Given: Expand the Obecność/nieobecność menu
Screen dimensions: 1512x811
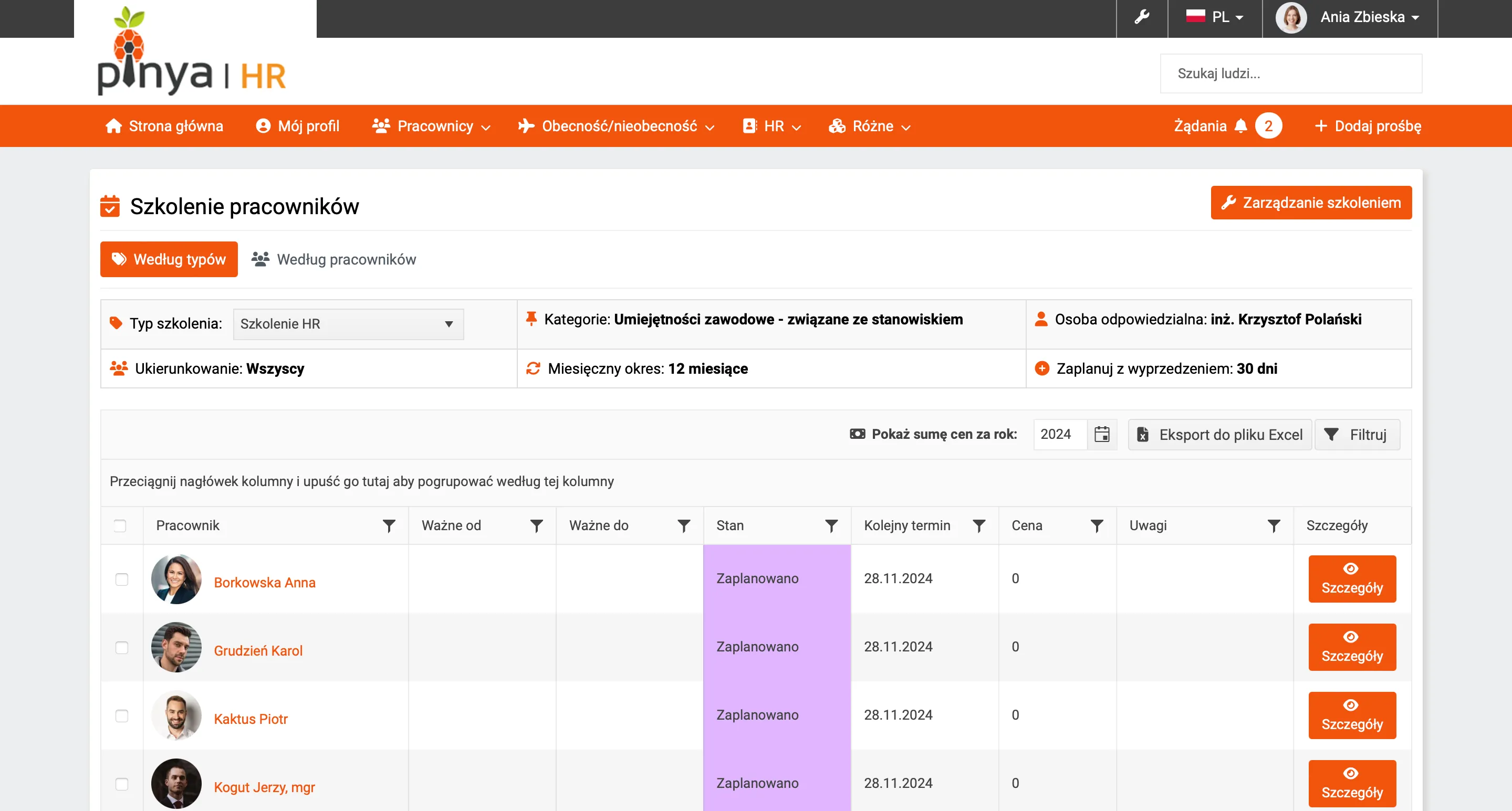Looking at the screenshot, I should tap(617, 126).
